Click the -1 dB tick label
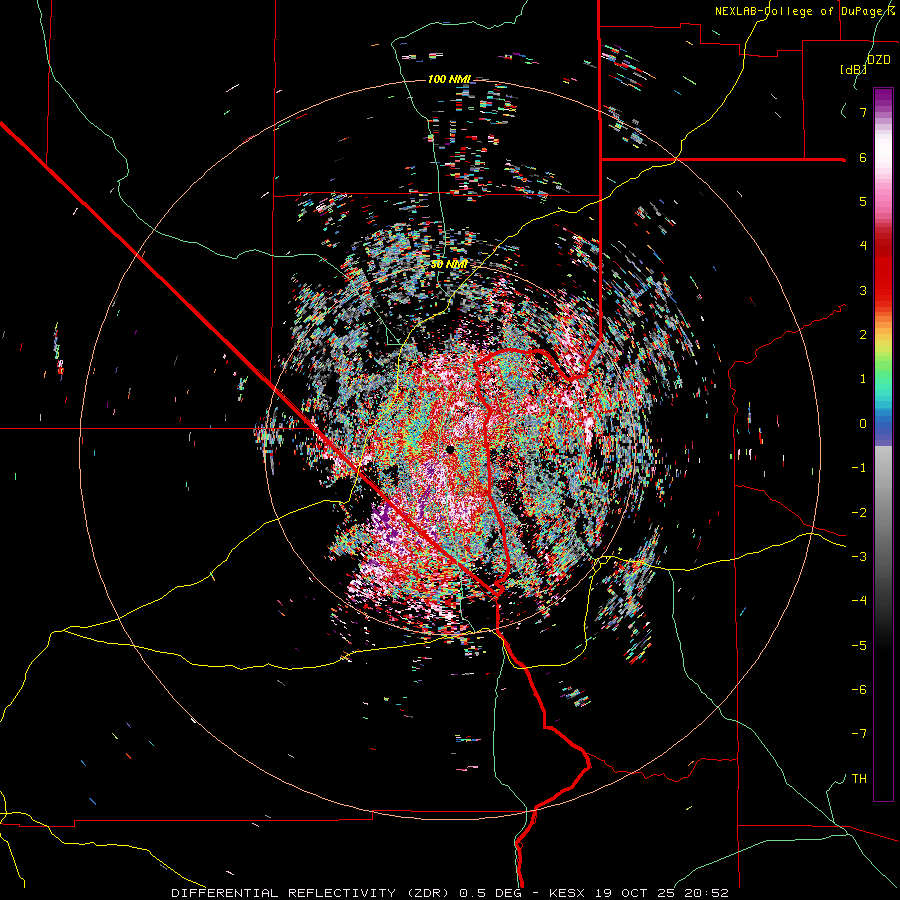 click(x=859, y=468)
